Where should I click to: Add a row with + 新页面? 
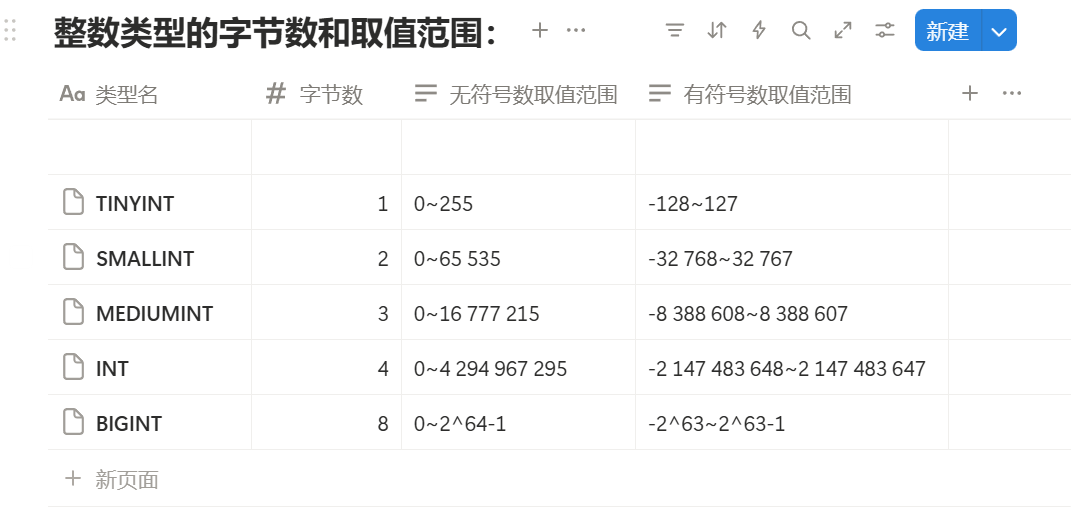pos(111,479)
